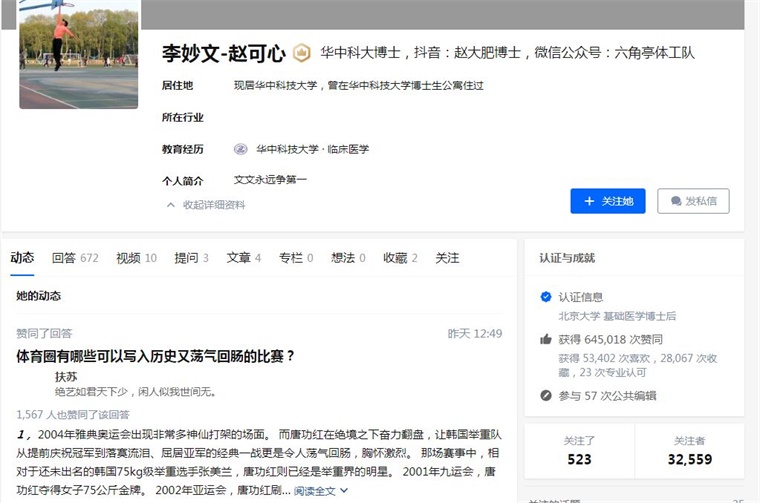The width and height of the screenshot is (760, 503).
Task: Follow the user with 关注她 button
Action: 608,201
